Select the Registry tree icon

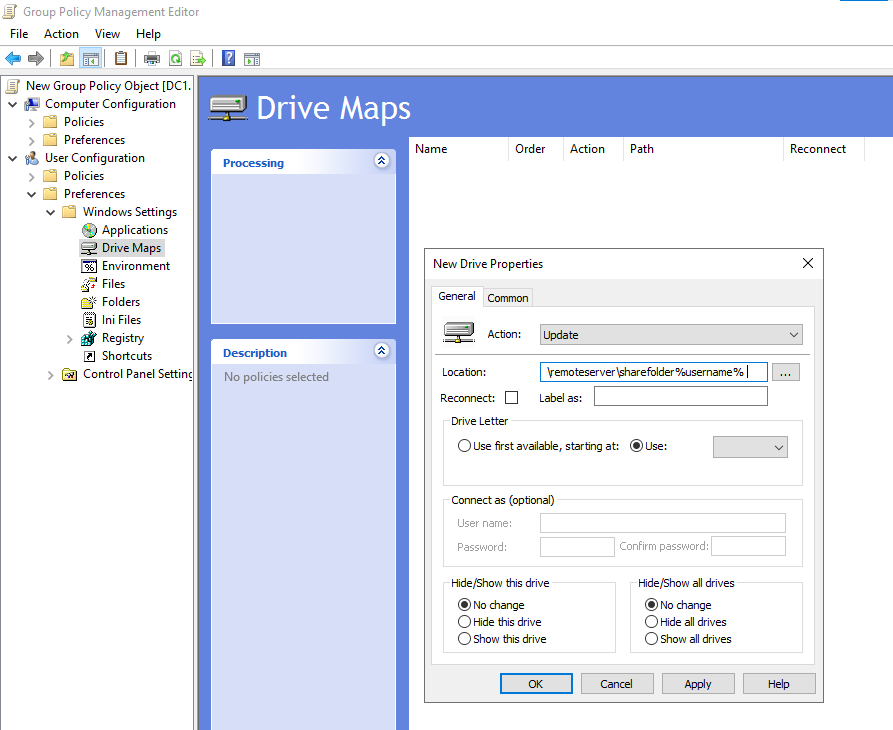point(89,338)
